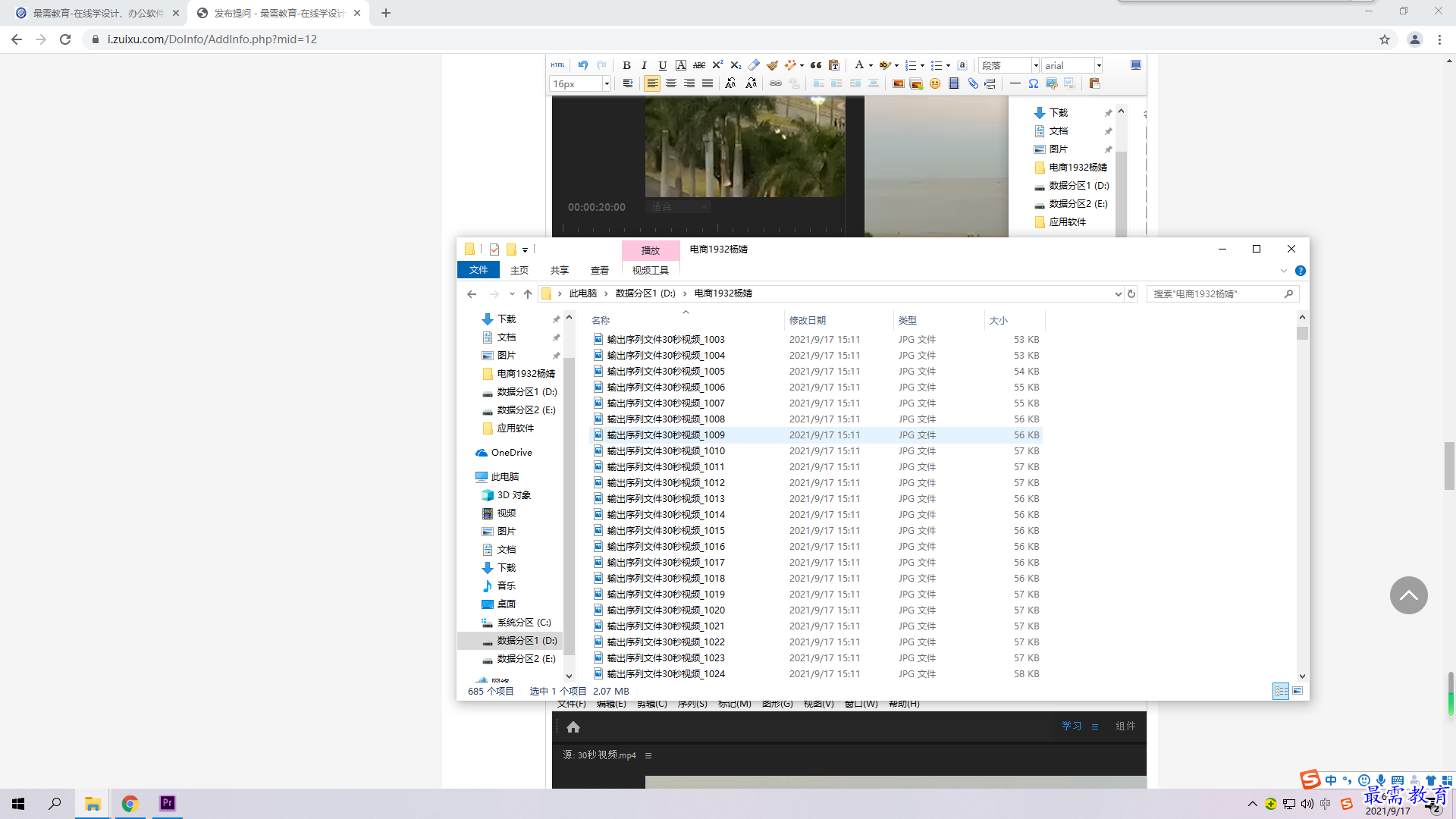Select the format brush icon
The height and width of the screenshot is (819, 1456).
tap(772, 65)
